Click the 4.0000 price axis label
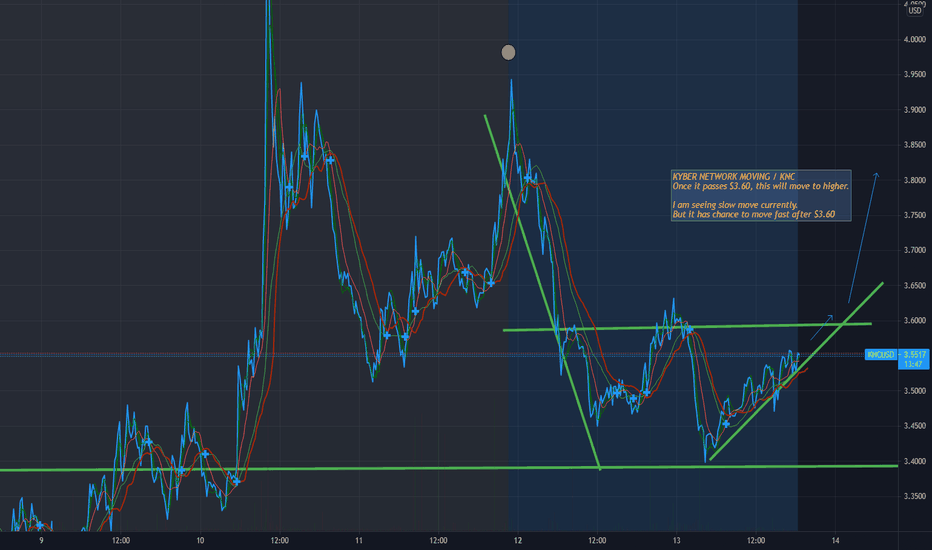932x550 pixels. [914, 40]
